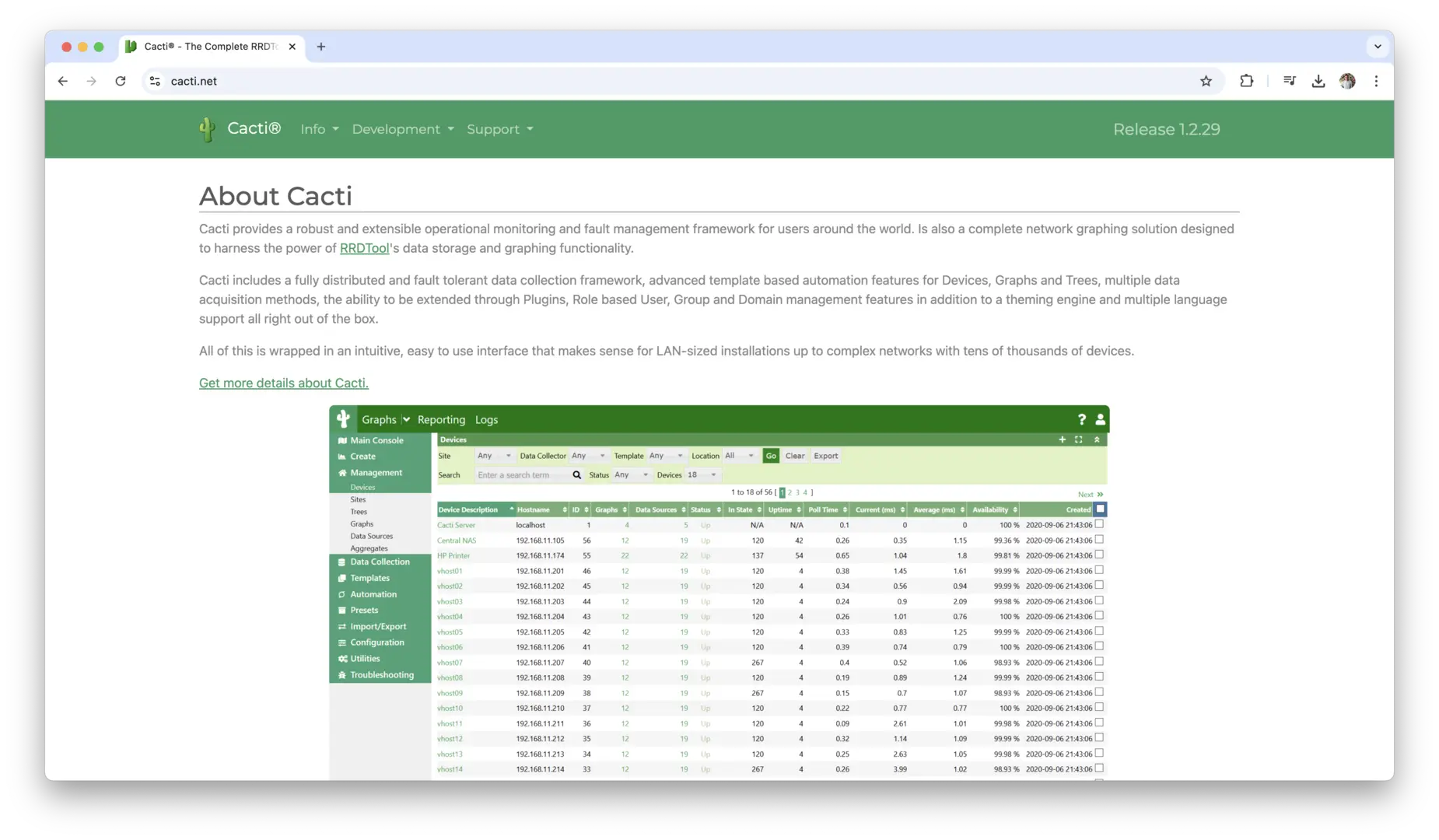Screen dimensions: 1439x840
Task: Click the Export button
Action: coord(826,456)
